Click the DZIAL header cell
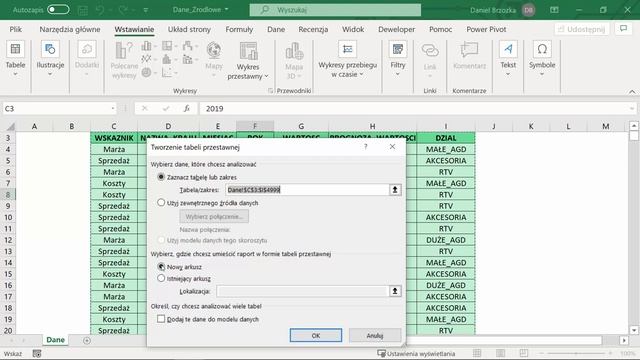The image size is (640, 360). tap(446, 138)
